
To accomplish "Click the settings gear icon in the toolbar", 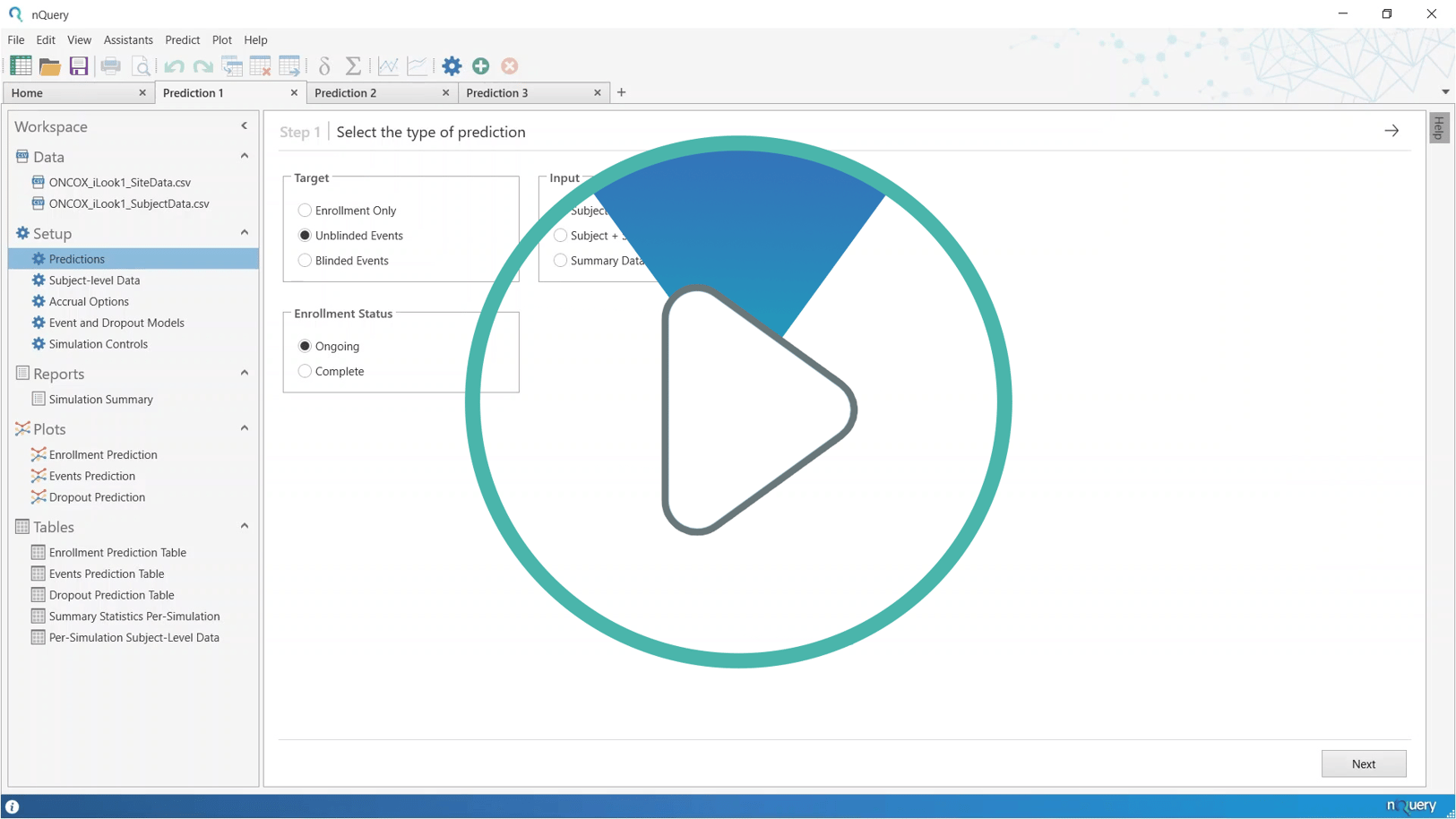I will pos(452,65).
